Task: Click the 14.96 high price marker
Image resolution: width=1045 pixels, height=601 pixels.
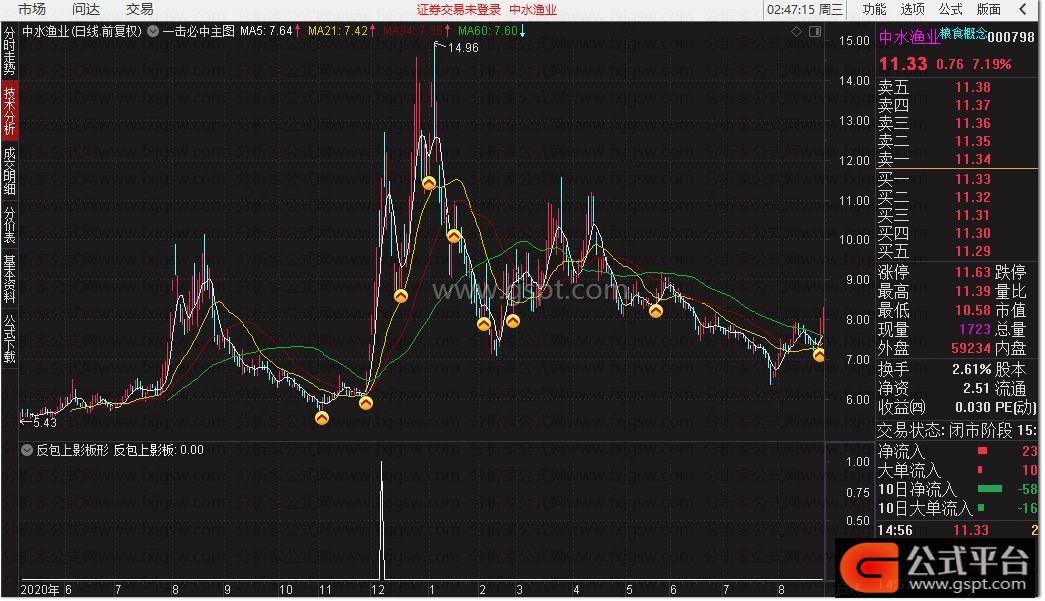Action: 463,48
